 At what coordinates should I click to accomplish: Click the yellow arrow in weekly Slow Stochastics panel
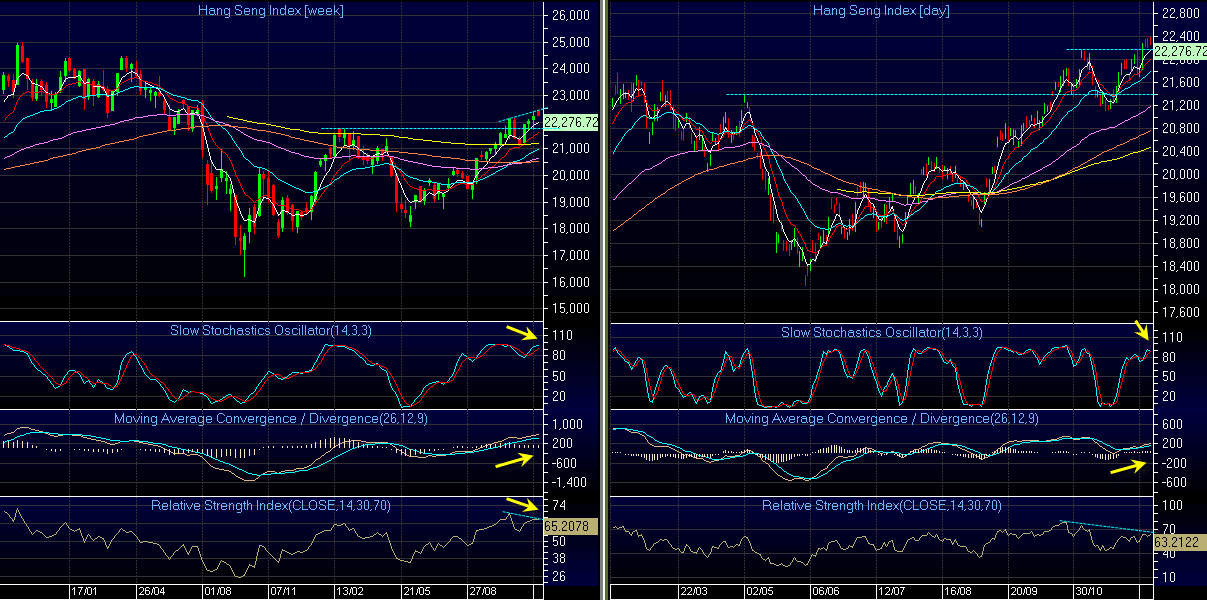coord(522,334)
